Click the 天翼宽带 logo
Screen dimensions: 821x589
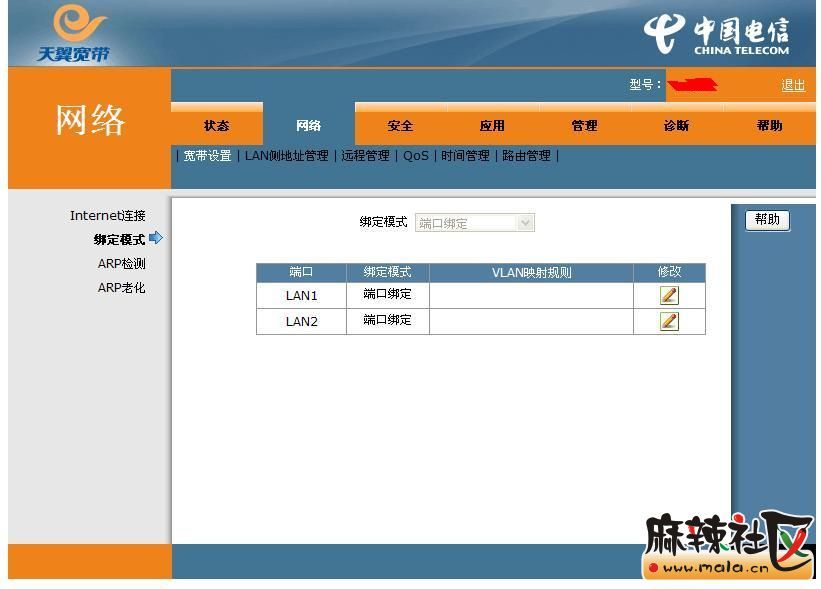coord(73,34)
